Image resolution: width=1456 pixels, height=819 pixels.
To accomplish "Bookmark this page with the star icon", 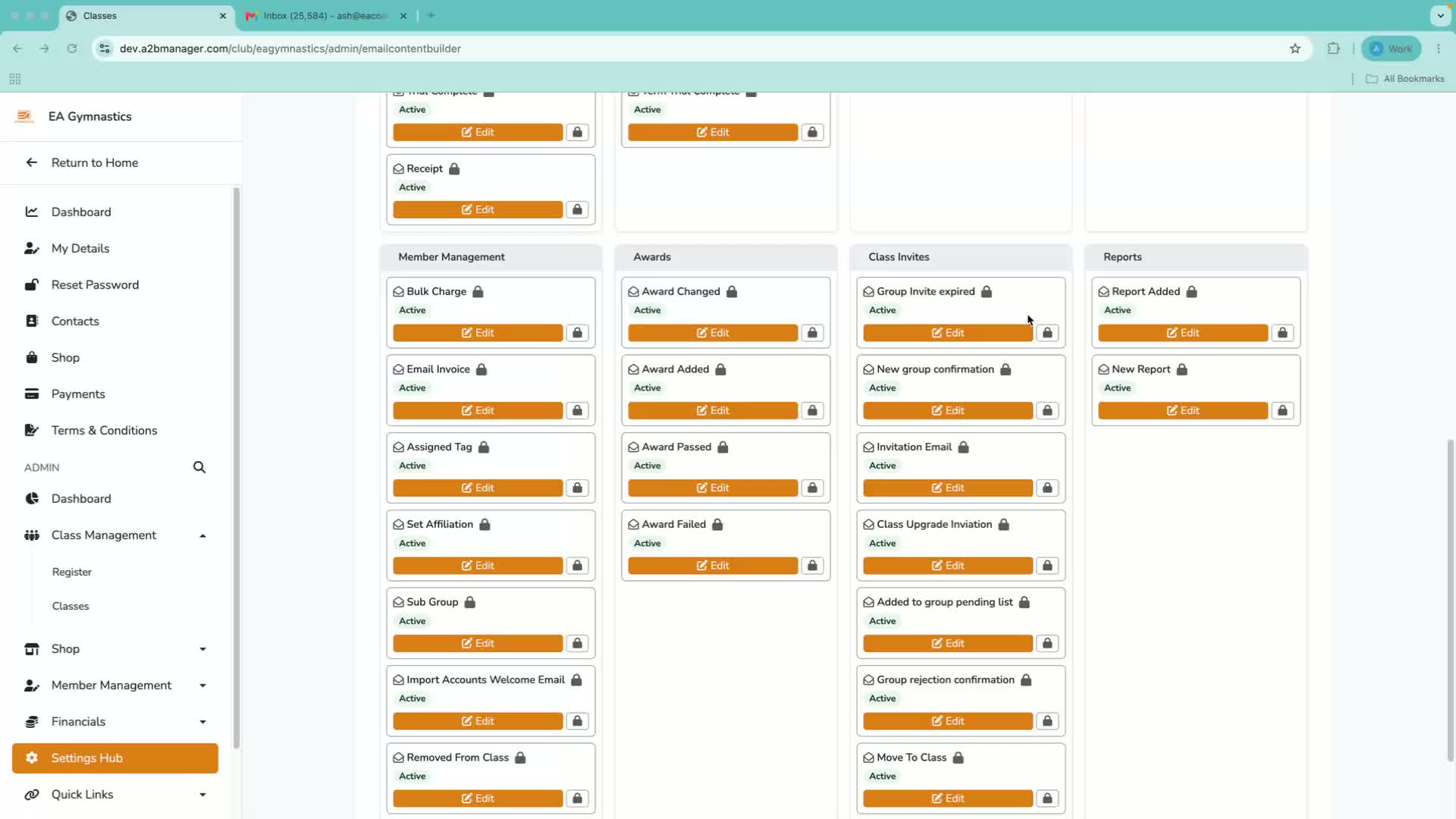I will 1295,49.
